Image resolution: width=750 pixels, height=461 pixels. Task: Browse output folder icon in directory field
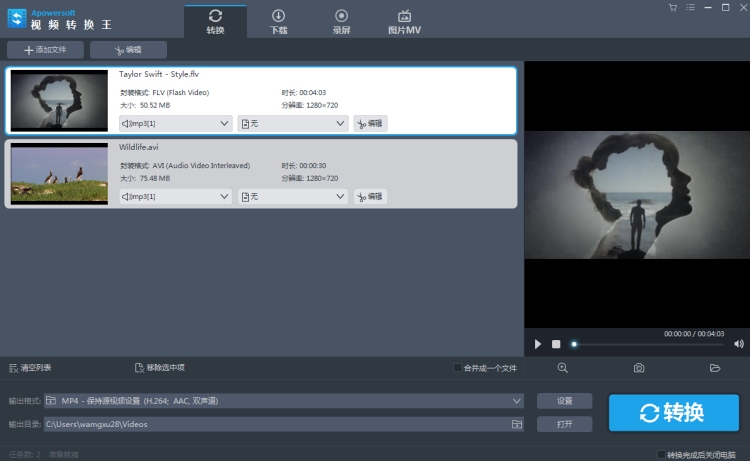pos(517,424)
